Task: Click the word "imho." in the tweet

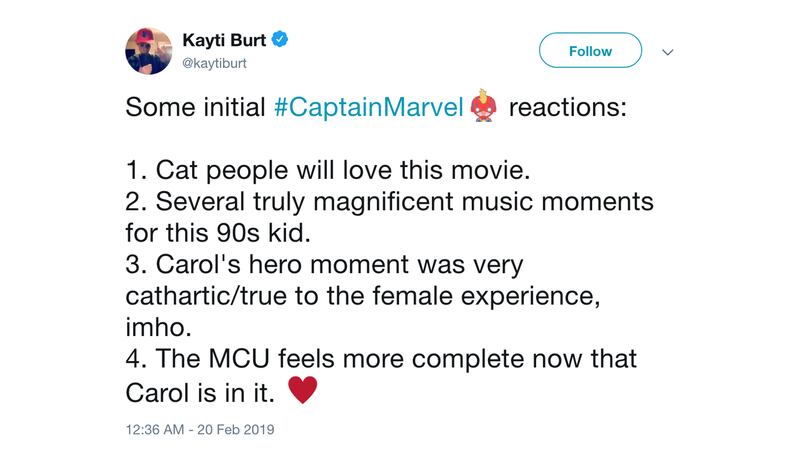Action: coord(159,327)
